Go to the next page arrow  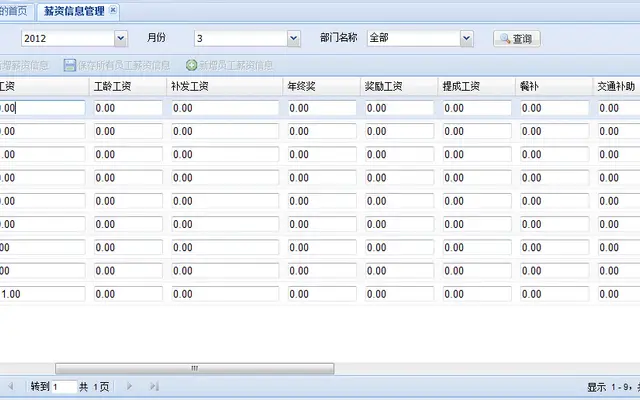point(129,386)
